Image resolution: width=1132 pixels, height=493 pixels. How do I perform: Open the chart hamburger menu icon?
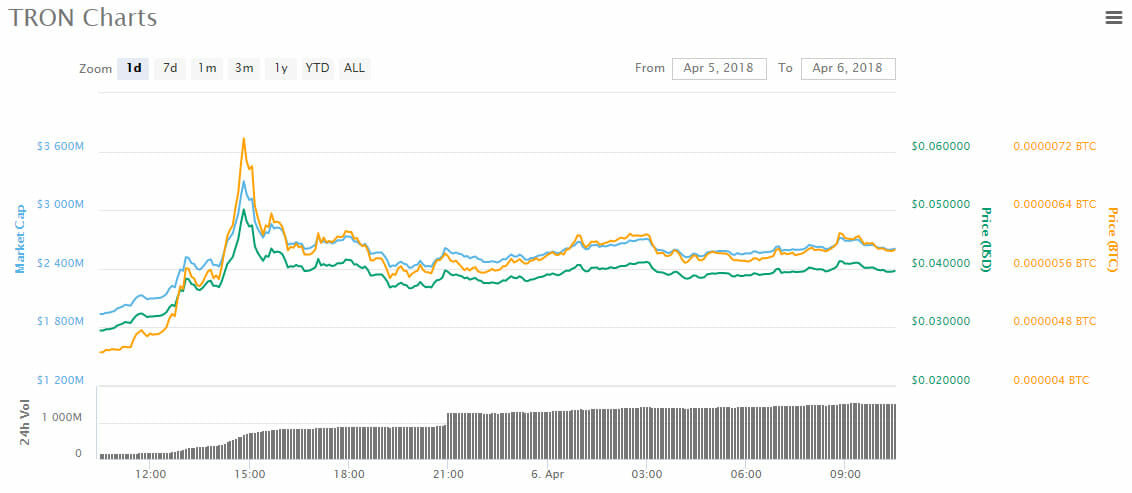[x=1113, y=17]
